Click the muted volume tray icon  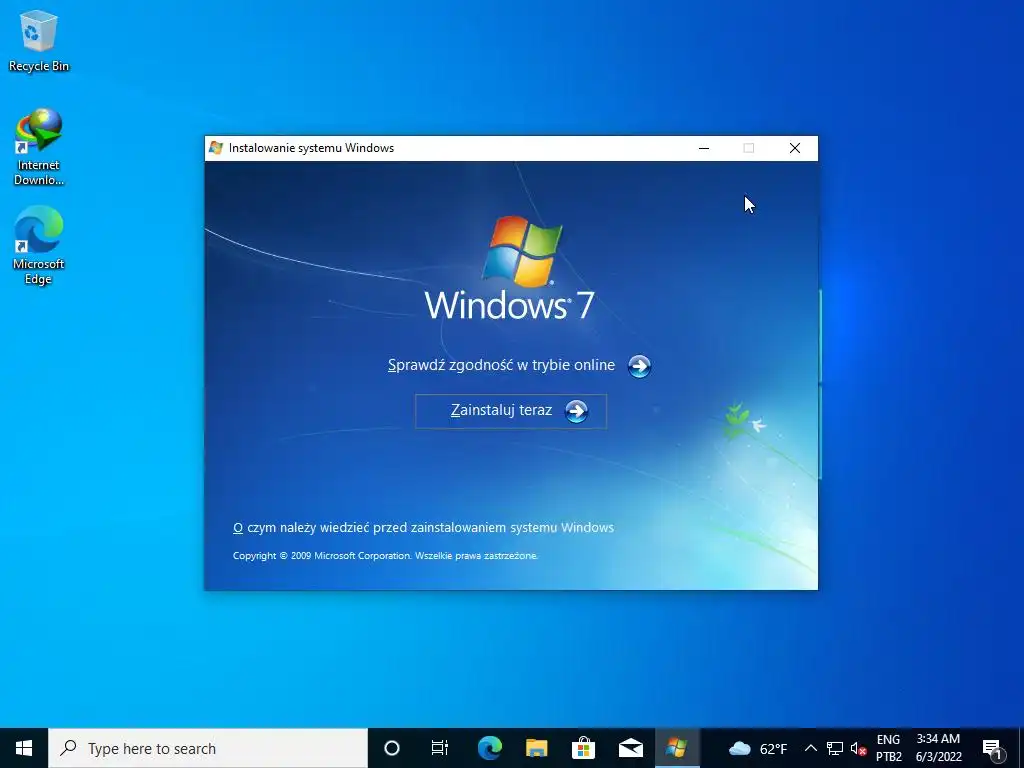click(x=858, y=748)
